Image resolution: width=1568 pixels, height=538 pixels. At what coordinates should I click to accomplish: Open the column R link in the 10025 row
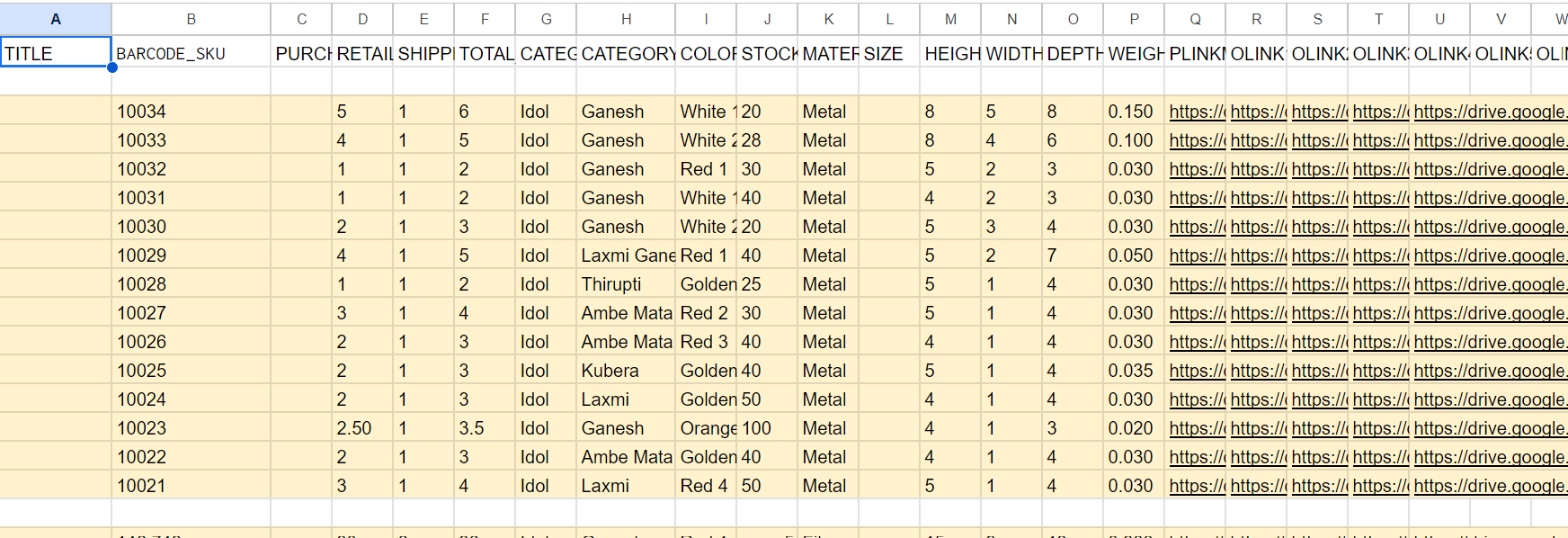pos(1257,371)
